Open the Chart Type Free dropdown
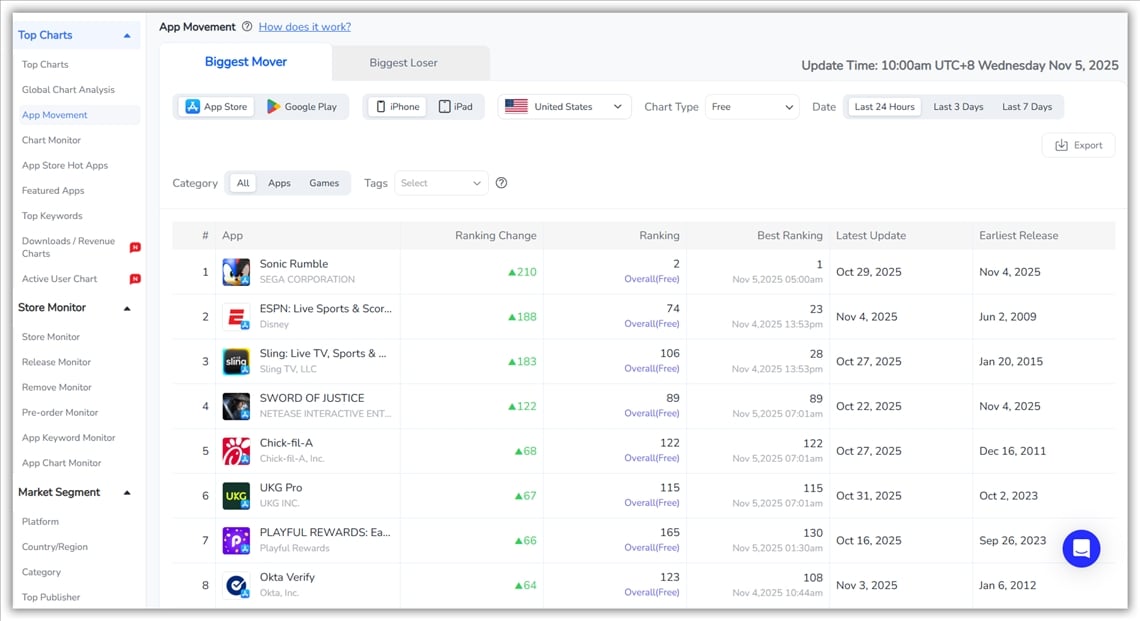 tap(752, 107)
